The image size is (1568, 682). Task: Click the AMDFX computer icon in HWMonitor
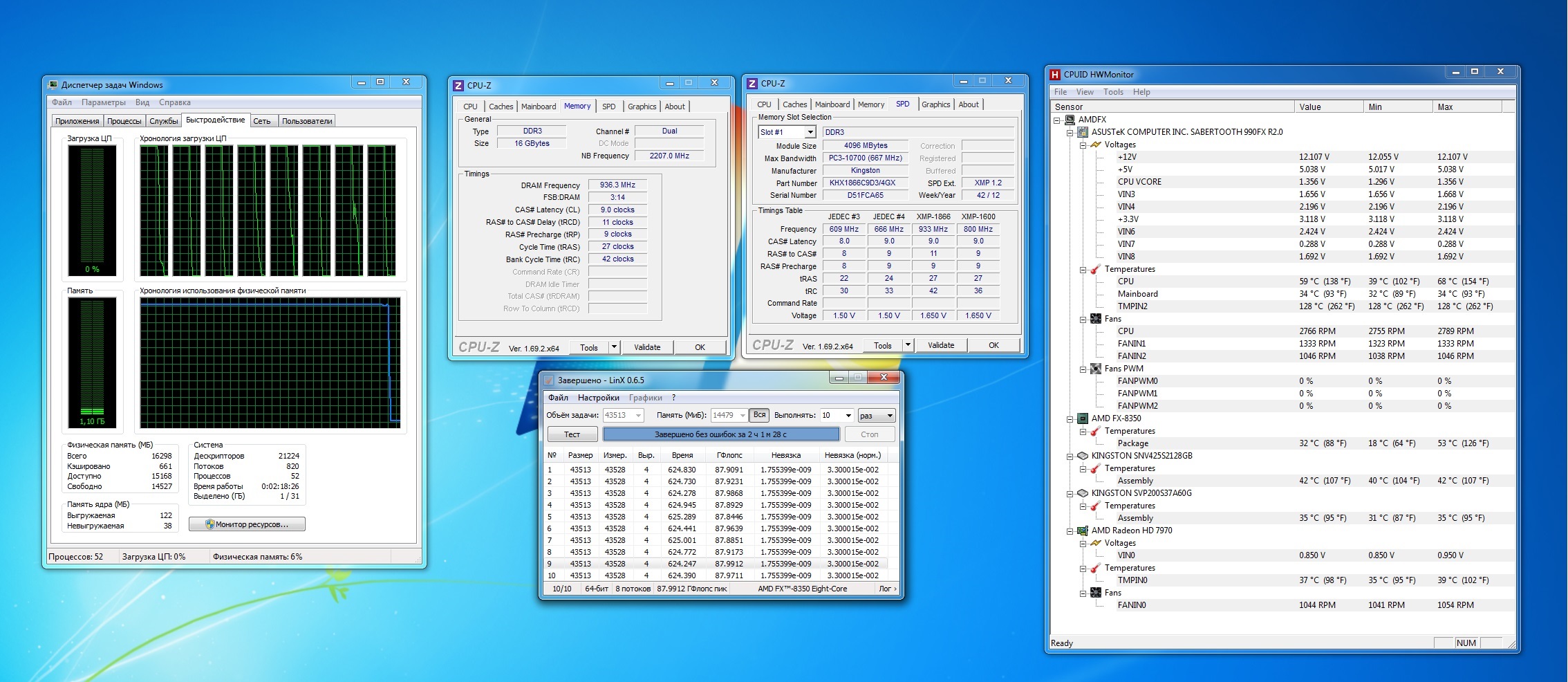click(x=1070, y=120)
